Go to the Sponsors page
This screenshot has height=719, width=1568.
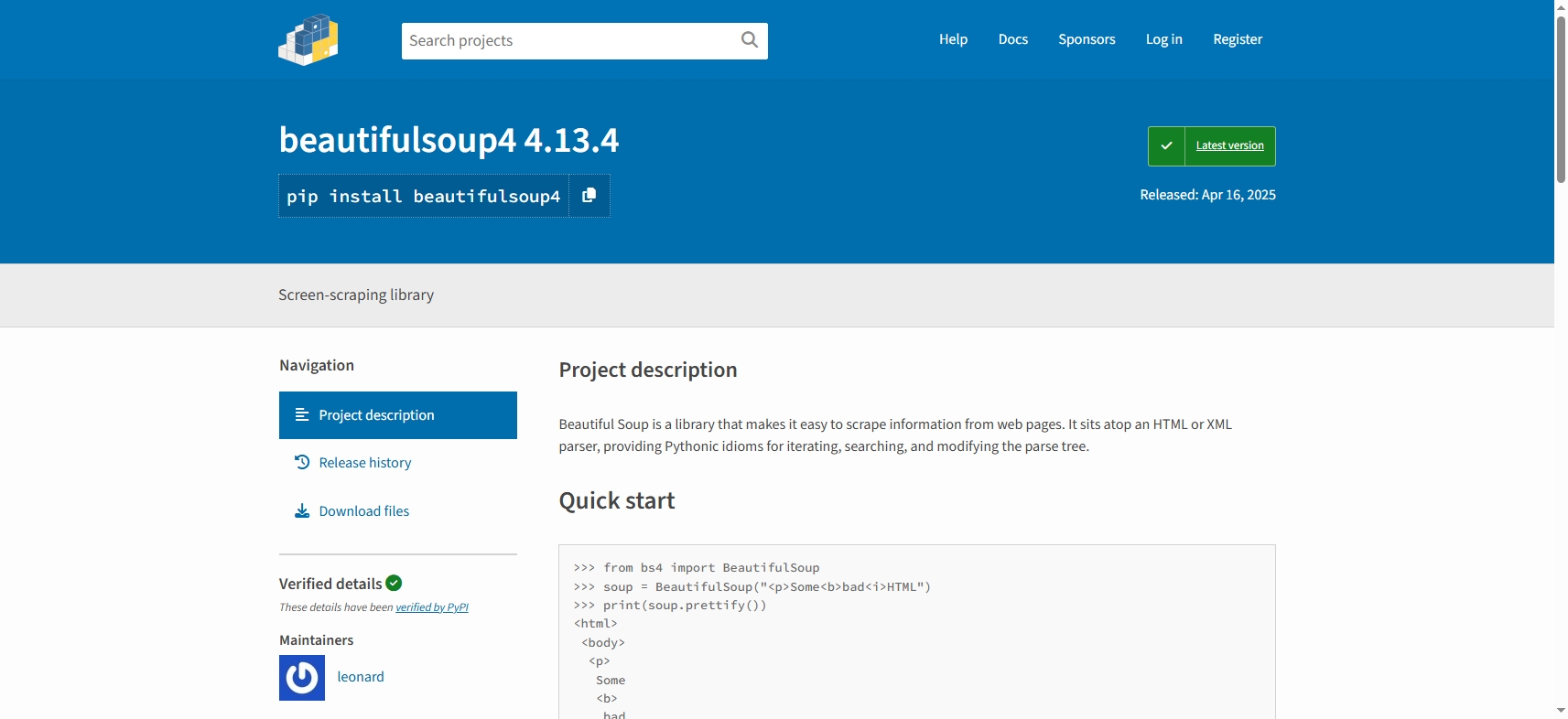click(1087, 39)
